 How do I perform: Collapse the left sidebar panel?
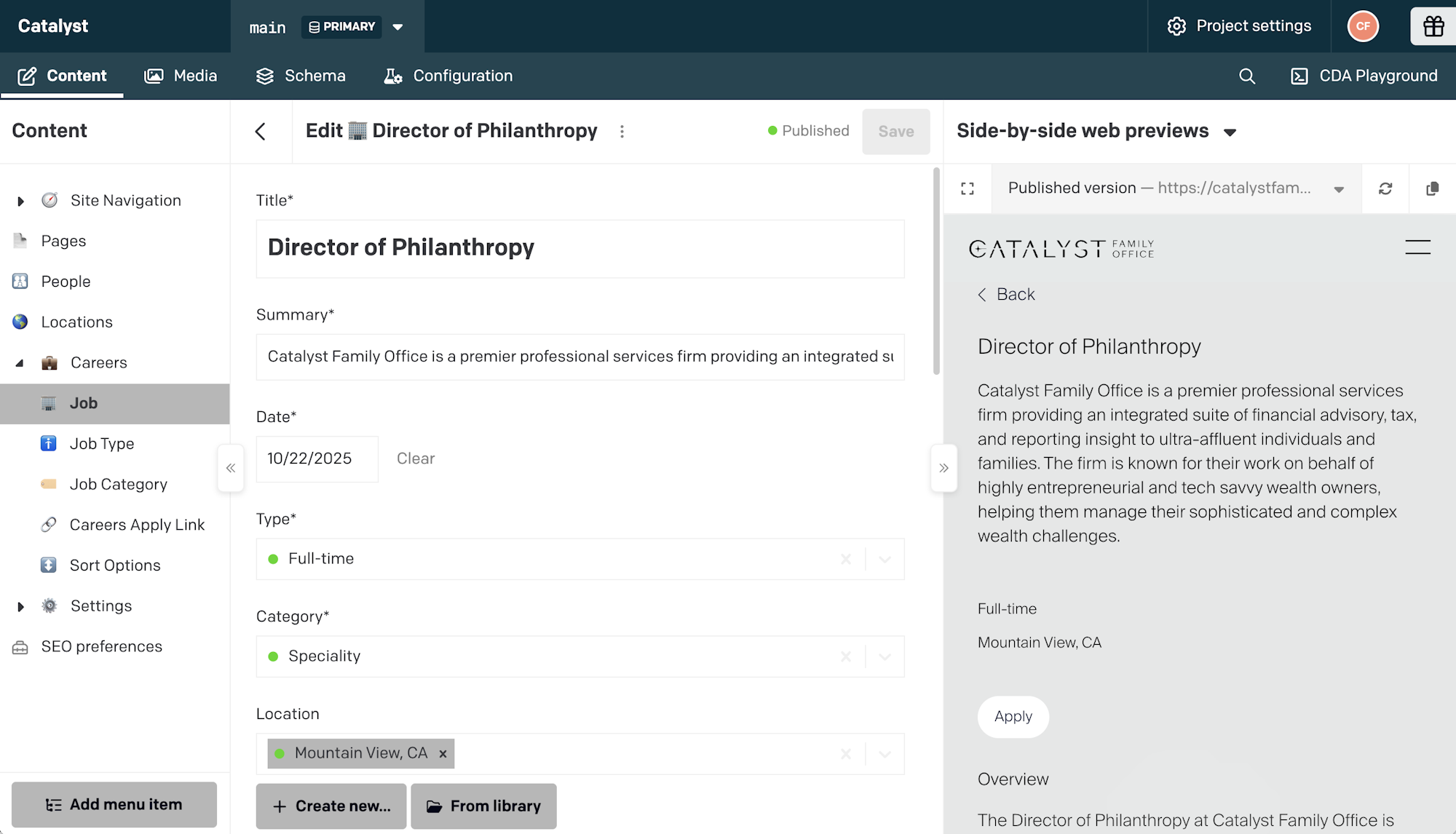tap(230, 468)
